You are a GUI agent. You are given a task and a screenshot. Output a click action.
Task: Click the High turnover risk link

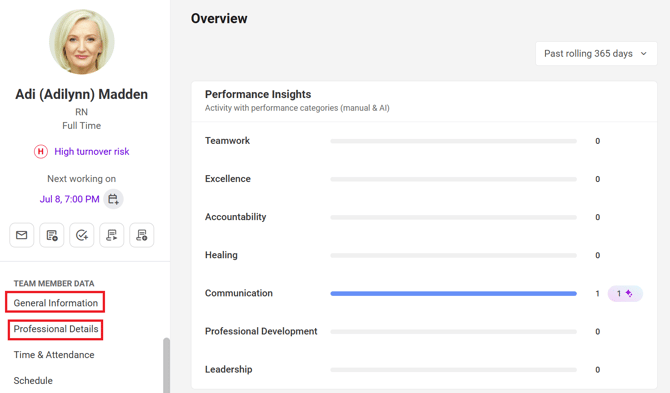pos(91,152)
